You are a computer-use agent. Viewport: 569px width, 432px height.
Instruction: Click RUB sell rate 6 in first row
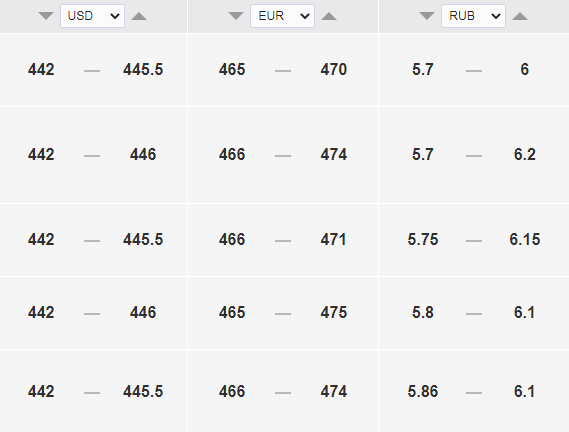(x=525, y=69)
